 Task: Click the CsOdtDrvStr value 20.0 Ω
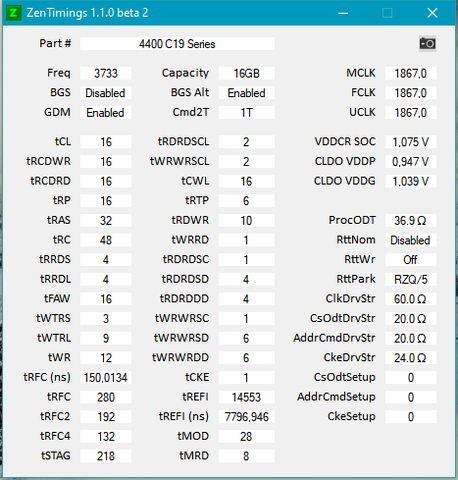(411, 319)
